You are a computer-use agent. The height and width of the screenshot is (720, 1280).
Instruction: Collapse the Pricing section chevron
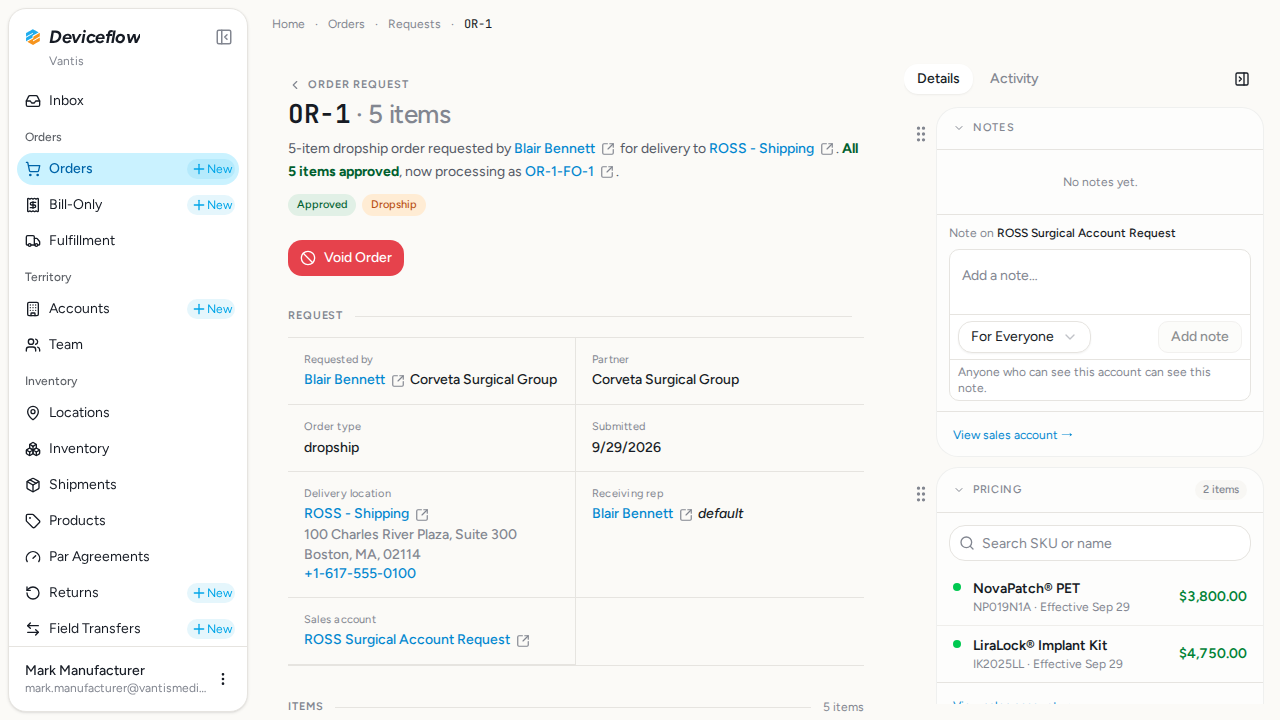(959, 490)
